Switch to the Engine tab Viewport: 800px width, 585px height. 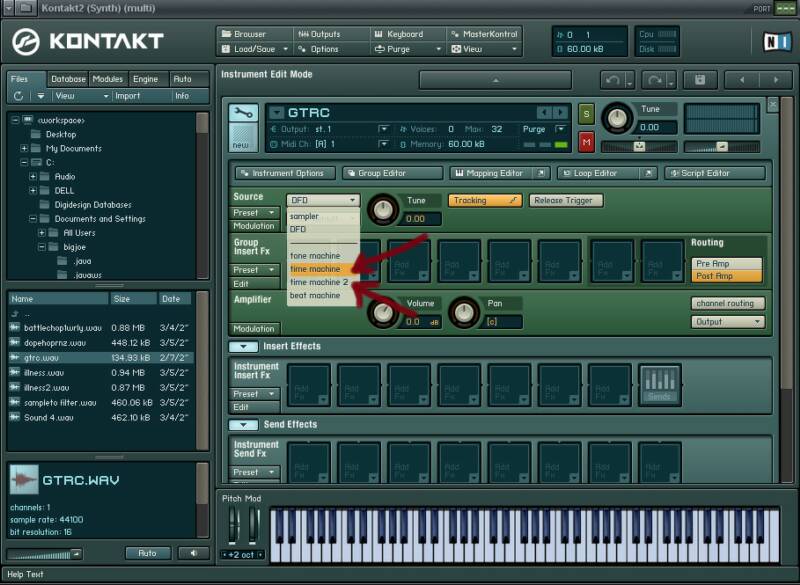(x=146, y=79)
